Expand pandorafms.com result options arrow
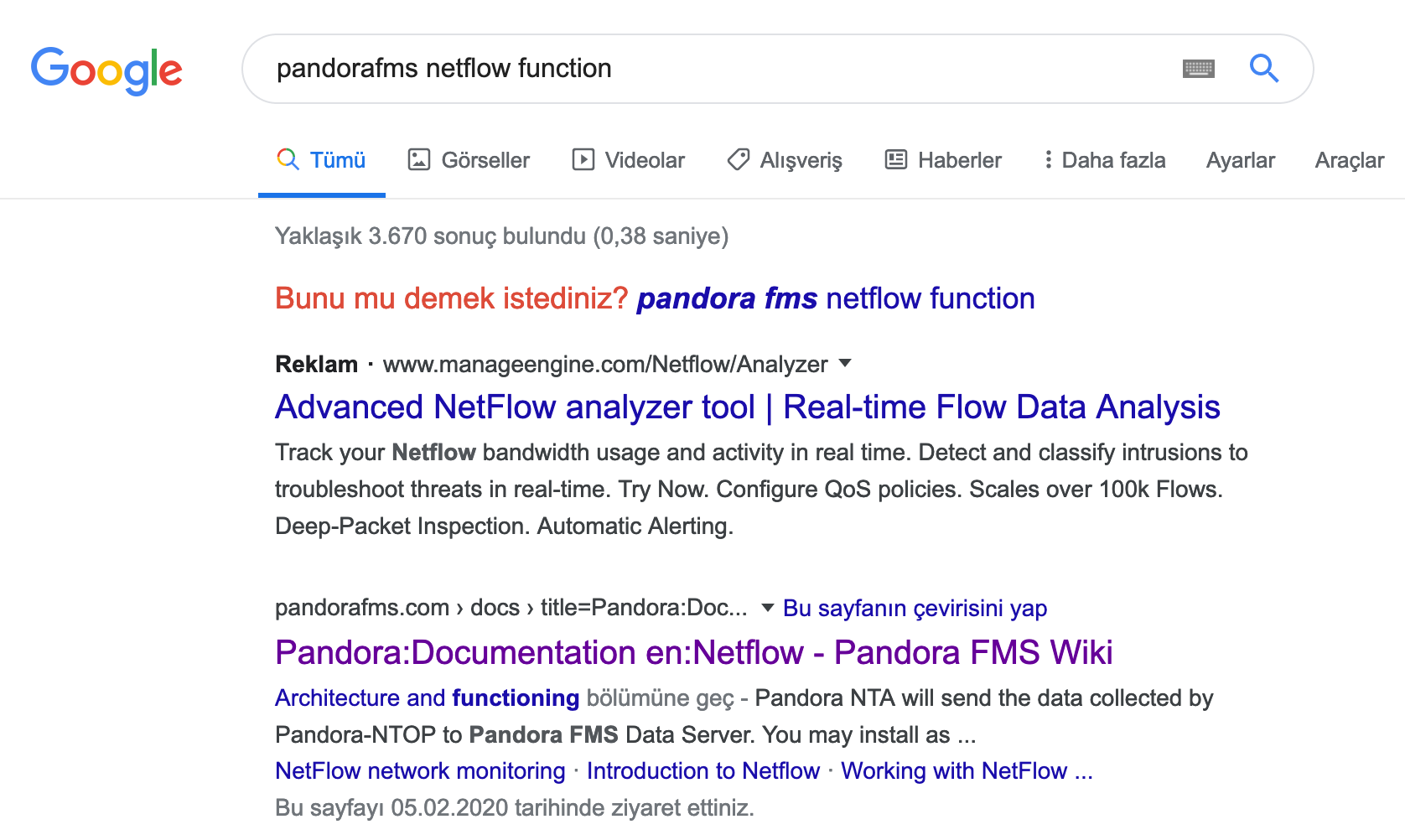The width and height of the screenshot is (1405, 840). [x=767, y=608]
